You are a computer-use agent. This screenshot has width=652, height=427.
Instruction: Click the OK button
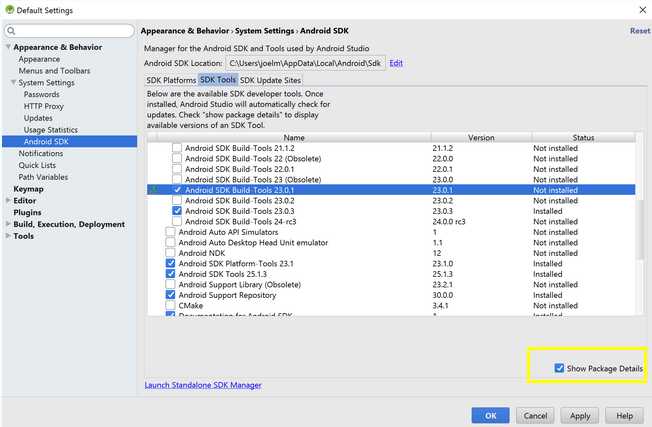(490, 415)
